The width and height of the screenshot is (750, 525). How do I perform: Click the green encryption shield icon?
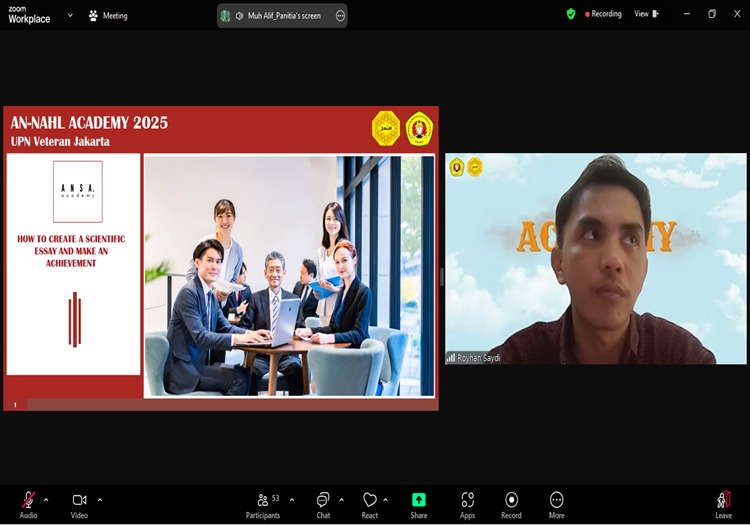(571, 14)
